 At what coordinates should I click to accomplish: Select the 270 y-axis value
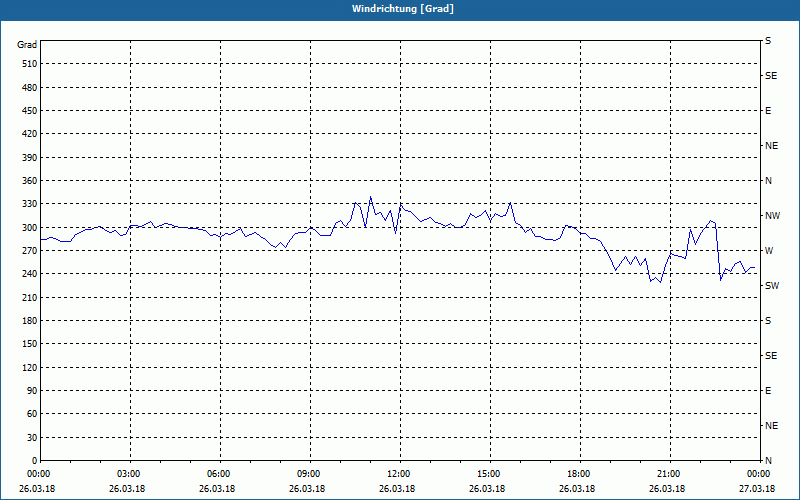tap(30, 251)
